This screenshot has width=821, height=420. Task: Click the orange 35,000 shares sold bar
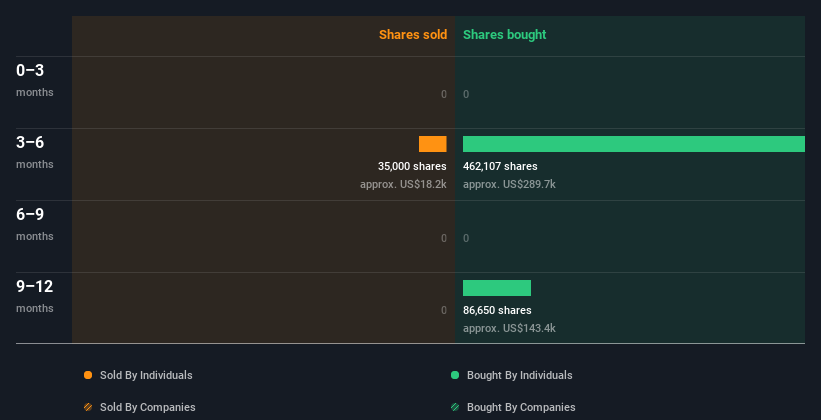pyautogui.click(x=432, y=144)
